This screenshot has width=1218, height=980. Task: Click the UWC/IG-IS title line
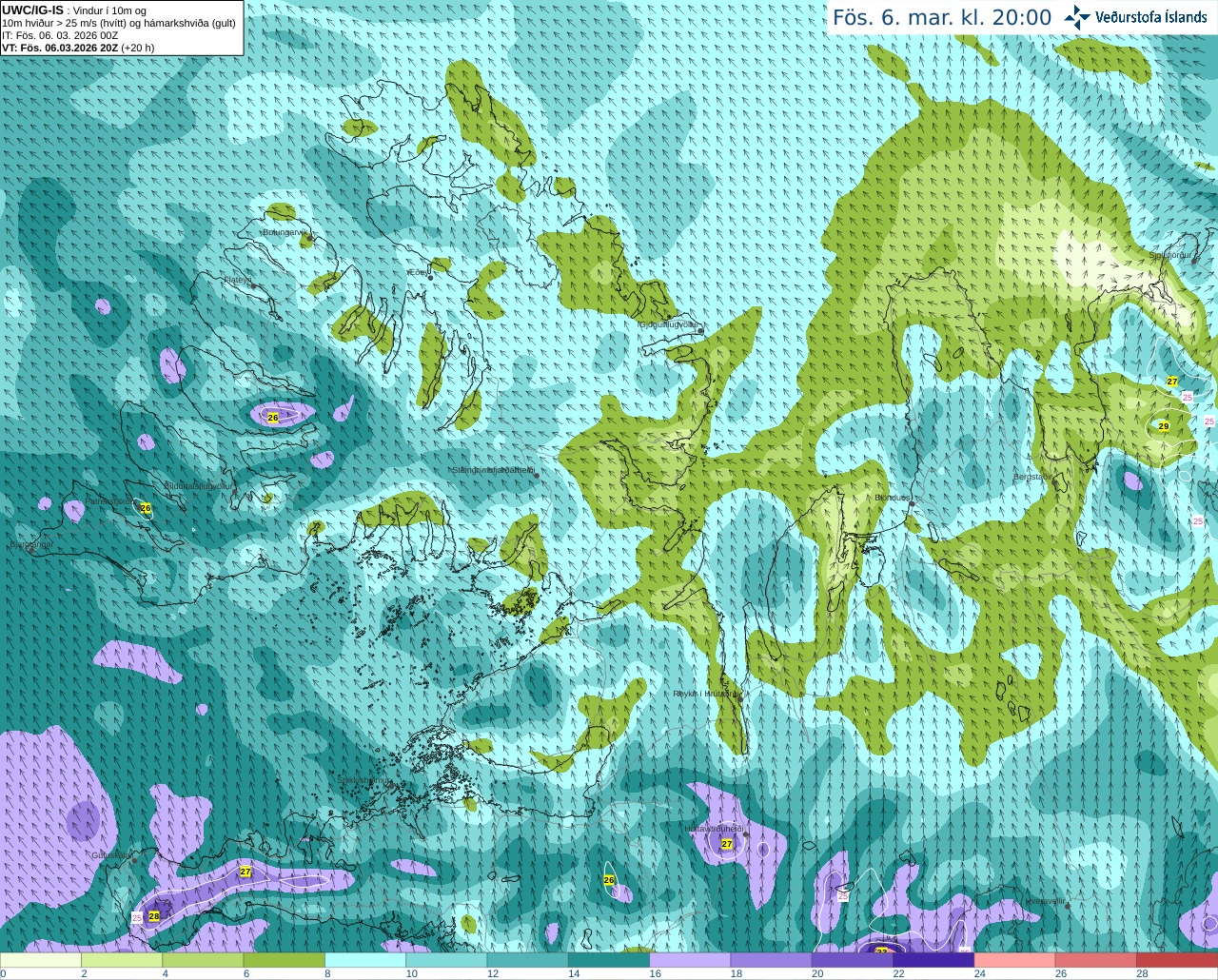click(74, 10)
